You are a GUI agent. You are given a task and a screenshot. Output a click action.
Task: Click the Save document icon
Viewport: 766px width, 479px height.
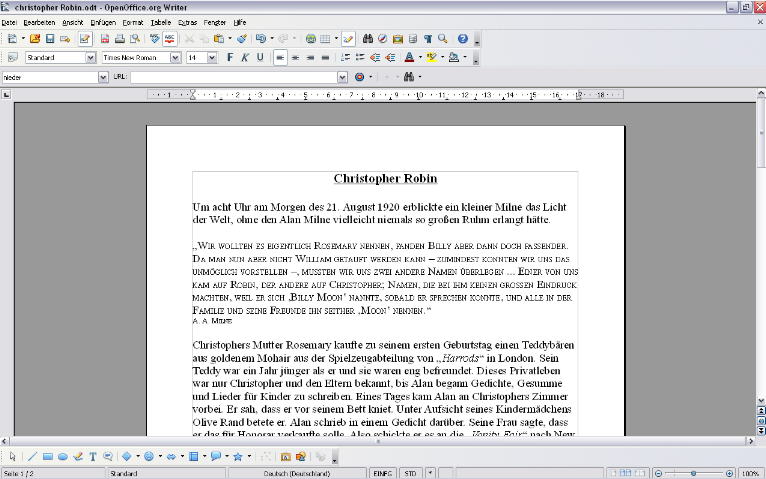point(50,39)
